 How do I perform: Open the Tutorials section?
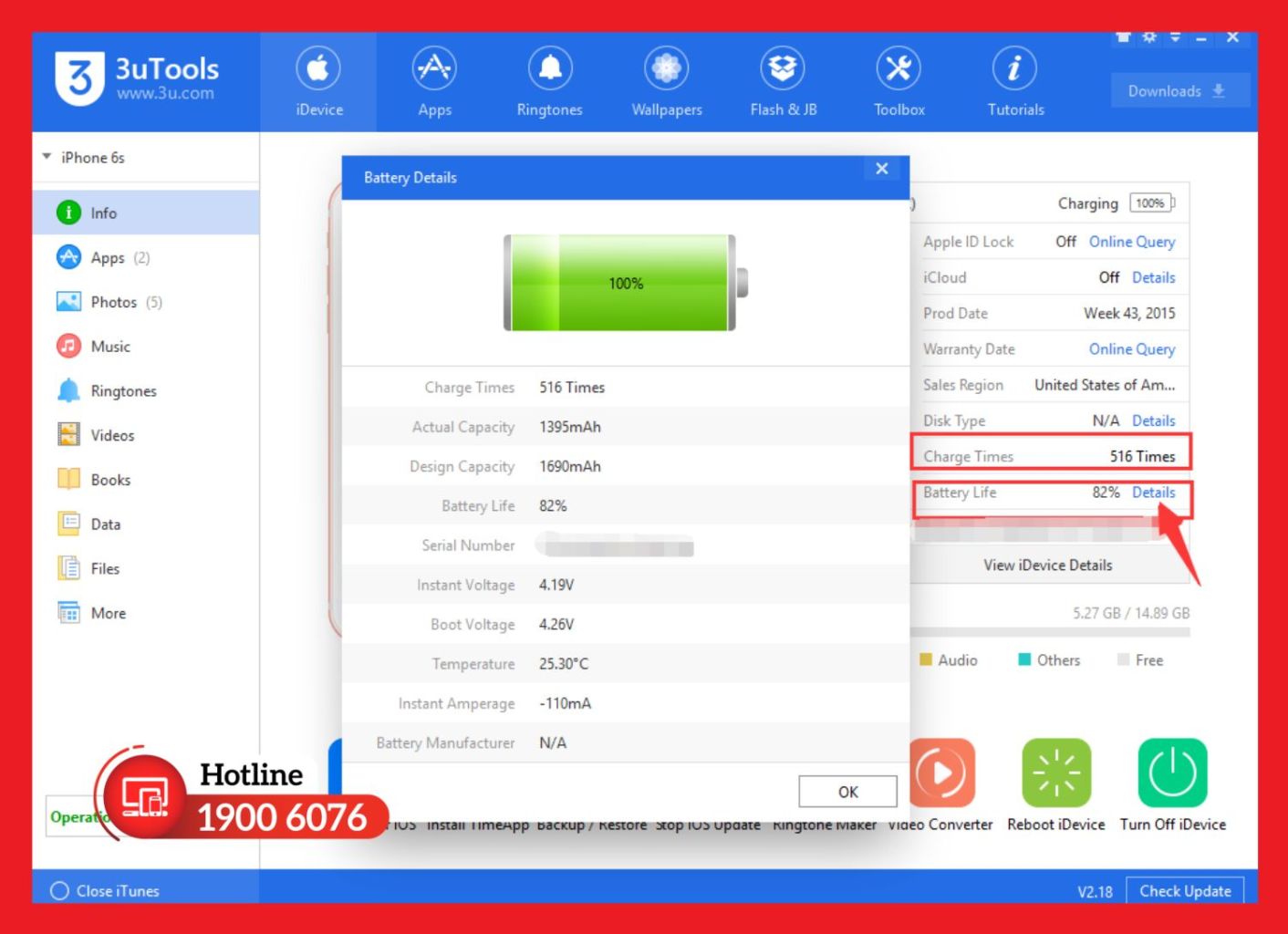click(x=1013, y=82)
